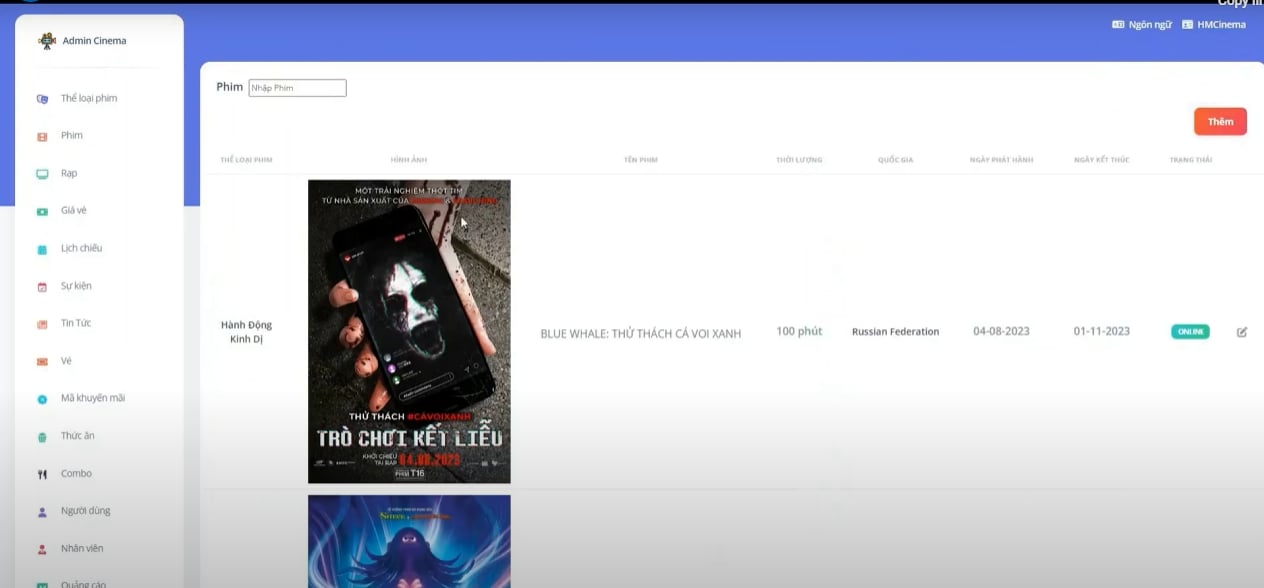1264x588 pixels.
Task: Select Combo in the sidebar
Action: 76,473
